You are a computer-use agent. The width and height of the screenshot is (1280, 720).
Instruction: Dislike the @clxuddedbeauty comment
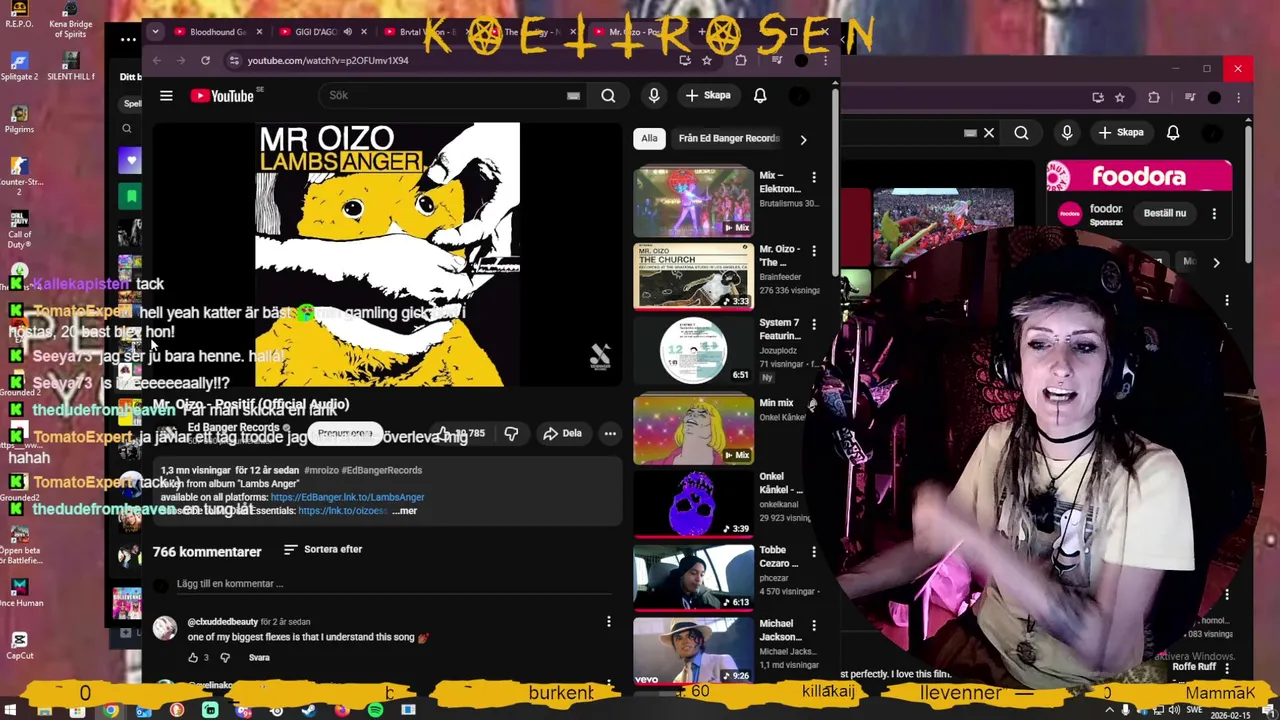click(x=224, y=657)
